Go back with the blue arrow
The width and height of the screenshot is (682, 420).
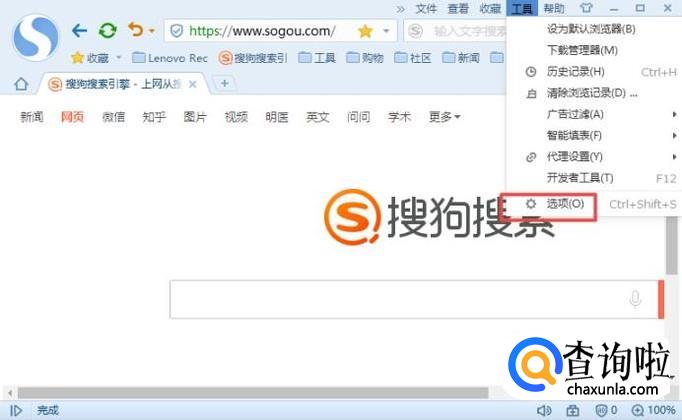click(80, 30)
